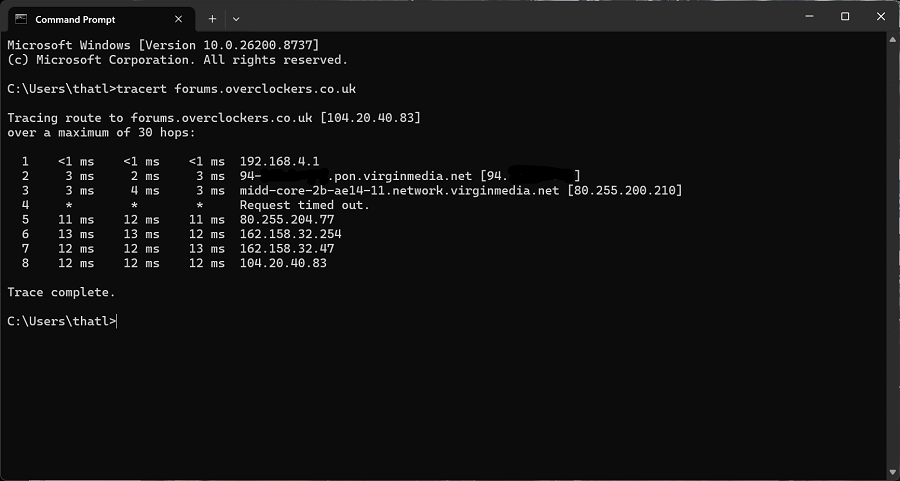Image resolution: width=900 pixels, height=481 pixels.
Task: Close the terminal window
Action: tap(881, 16)
